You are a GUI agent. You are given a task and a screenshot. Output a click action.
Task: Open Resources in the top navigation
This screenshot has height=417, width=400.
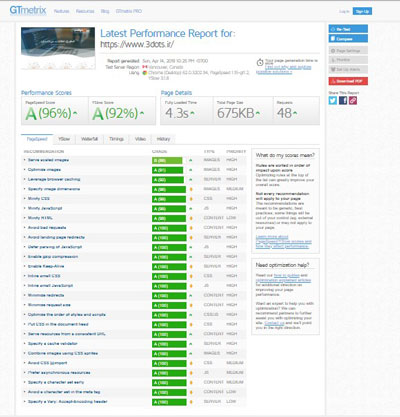(x=85, y=11)
